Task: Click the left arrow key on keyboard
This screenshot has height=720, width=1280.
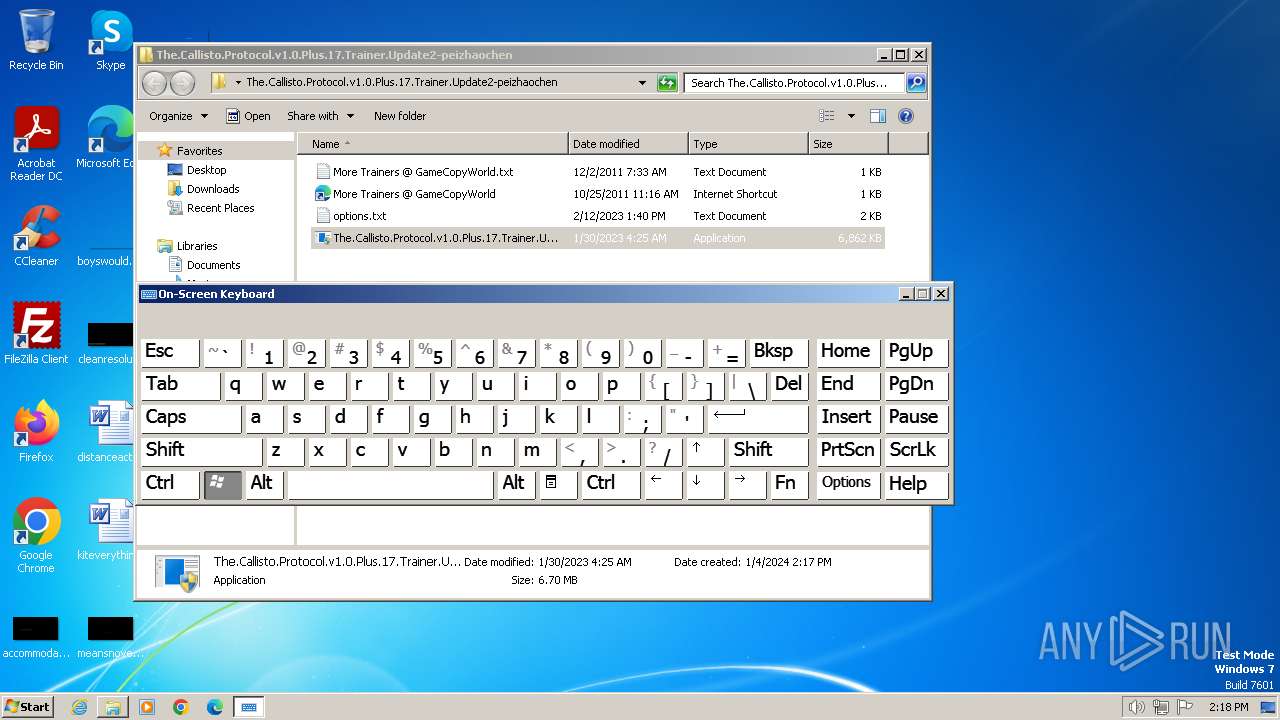Action: (664, 484)
